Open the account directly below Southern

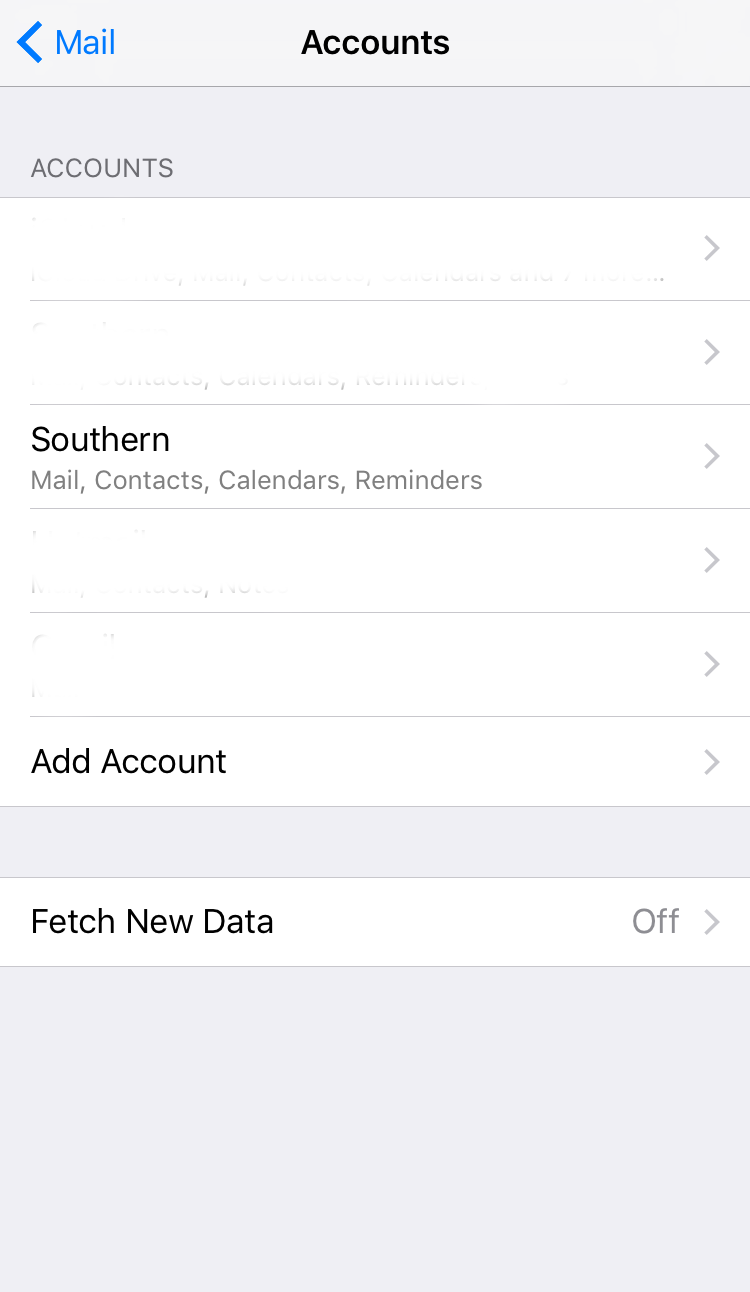(x=300, y=560)
